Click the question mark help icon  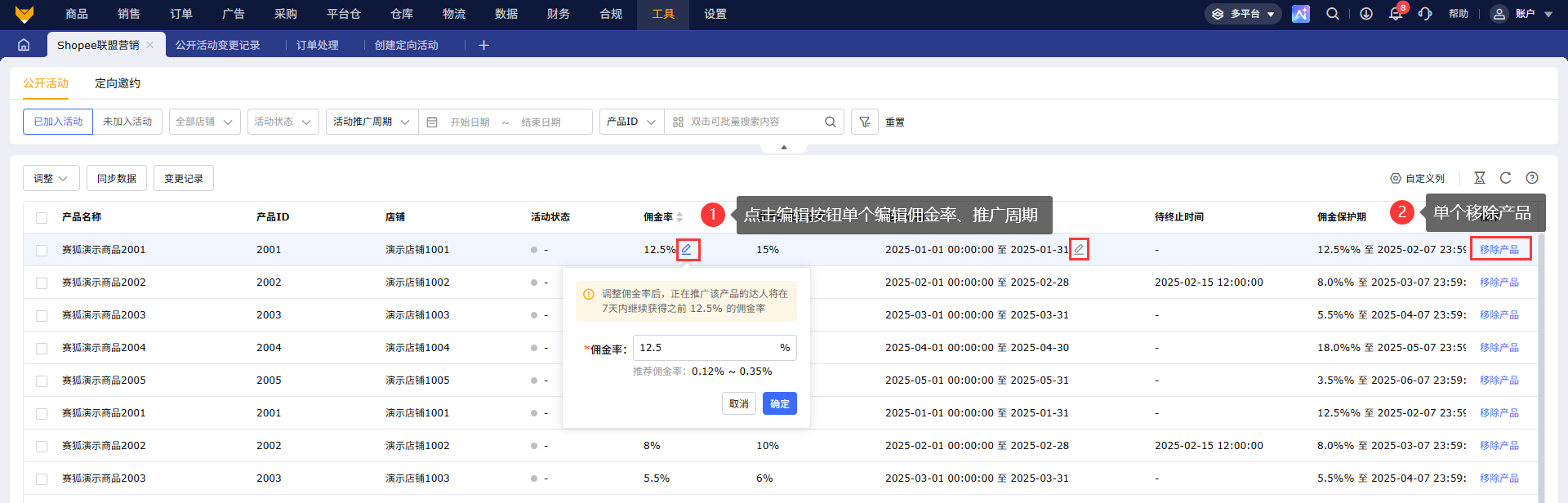pyautogui.click(x=1532, y=178)
